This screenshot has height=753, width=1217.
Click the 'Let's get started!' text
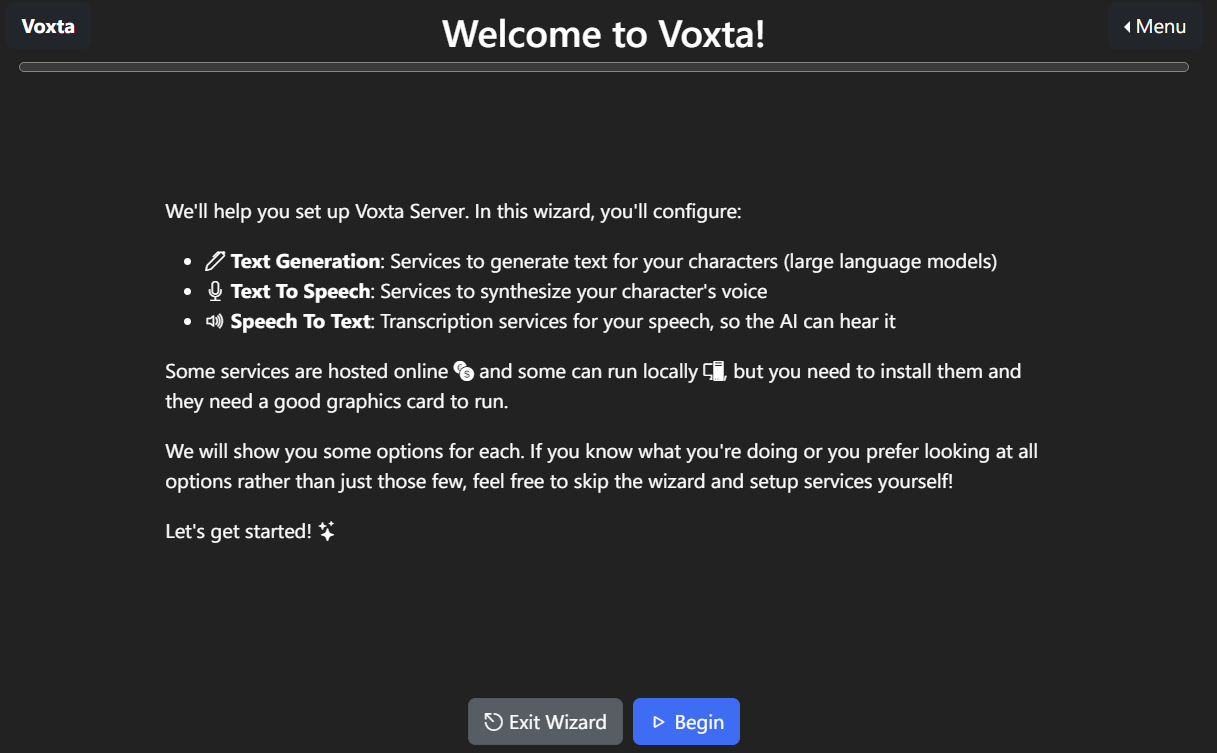tap(239, 532)
